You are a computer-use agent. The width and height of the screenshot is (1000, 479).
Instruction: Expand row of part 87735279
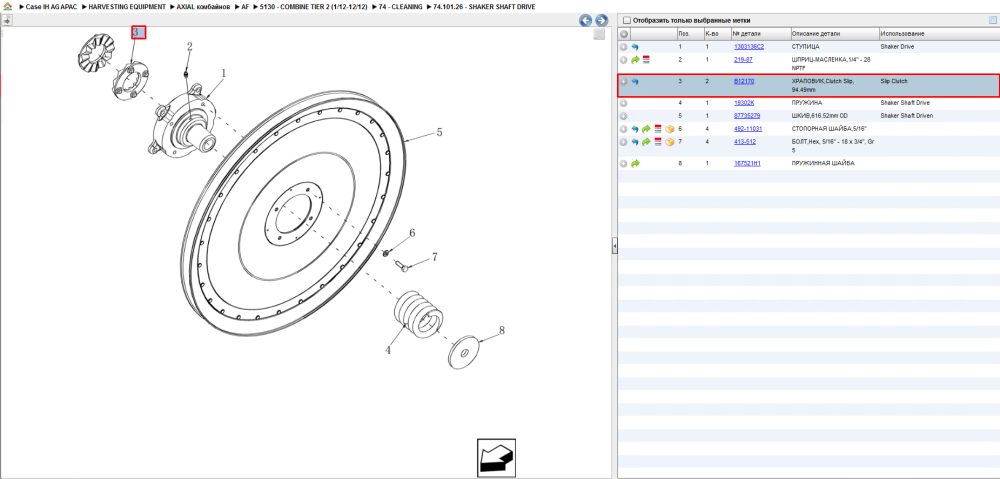[624, 116]
